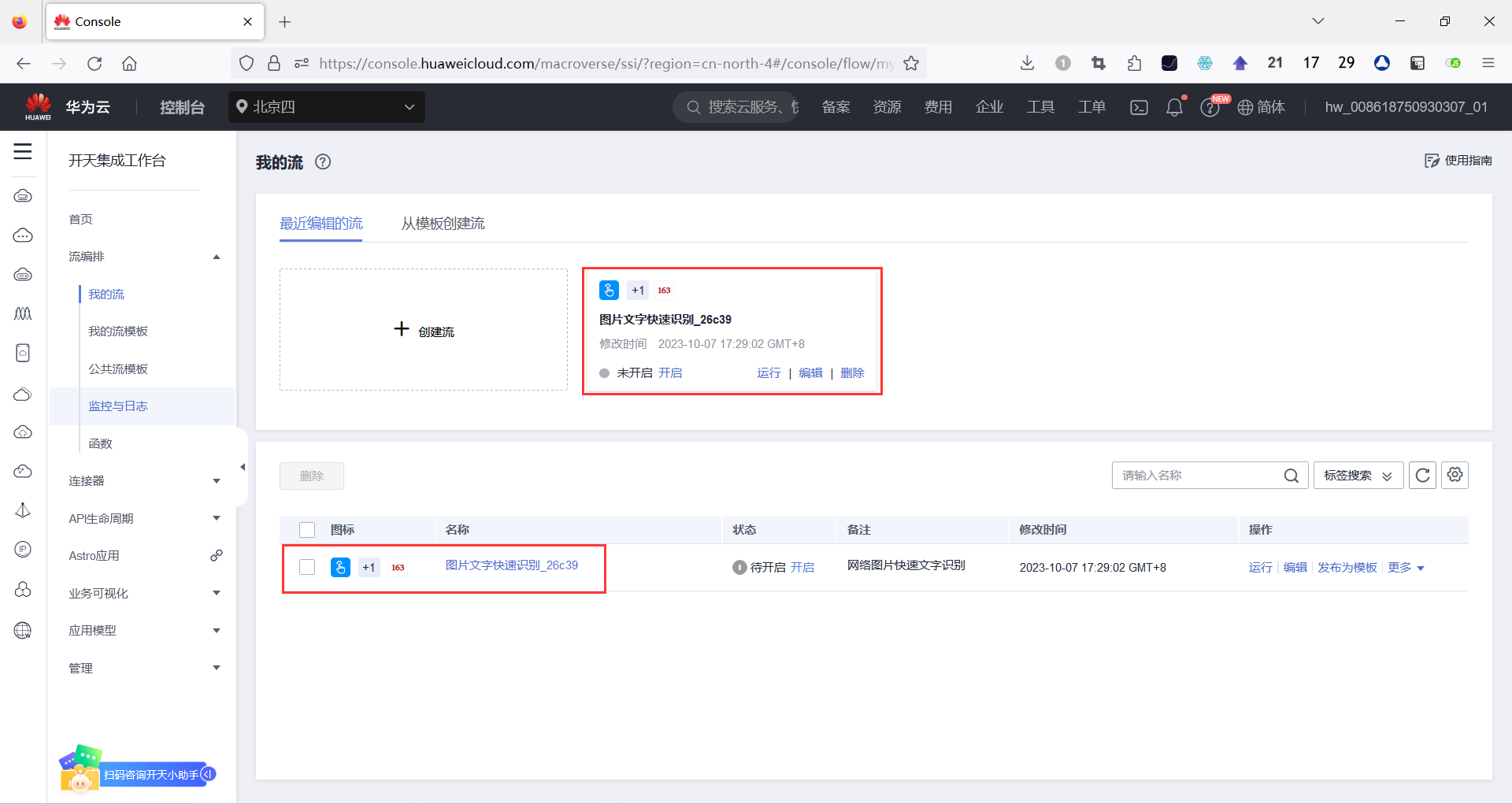1512x804 pixels.
Task: Collapse the 流编排 menu section
Action: [217, 257]
